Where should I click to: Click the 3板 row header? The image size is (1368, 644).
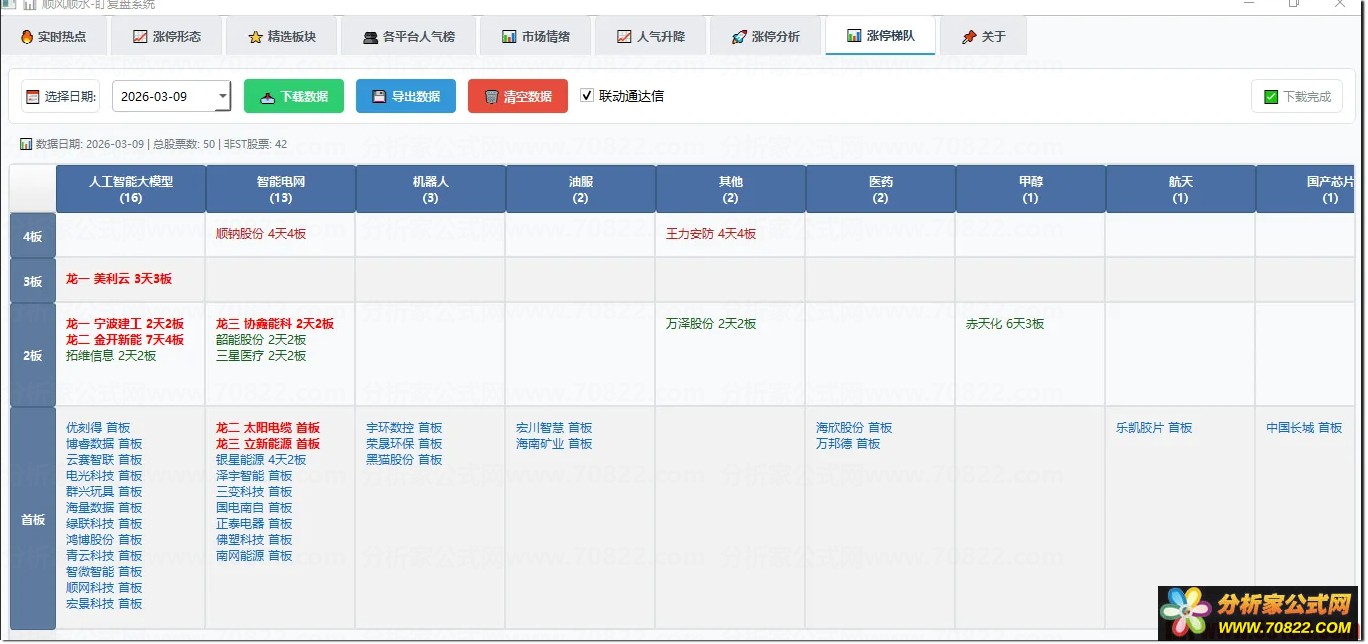[33, 281]
